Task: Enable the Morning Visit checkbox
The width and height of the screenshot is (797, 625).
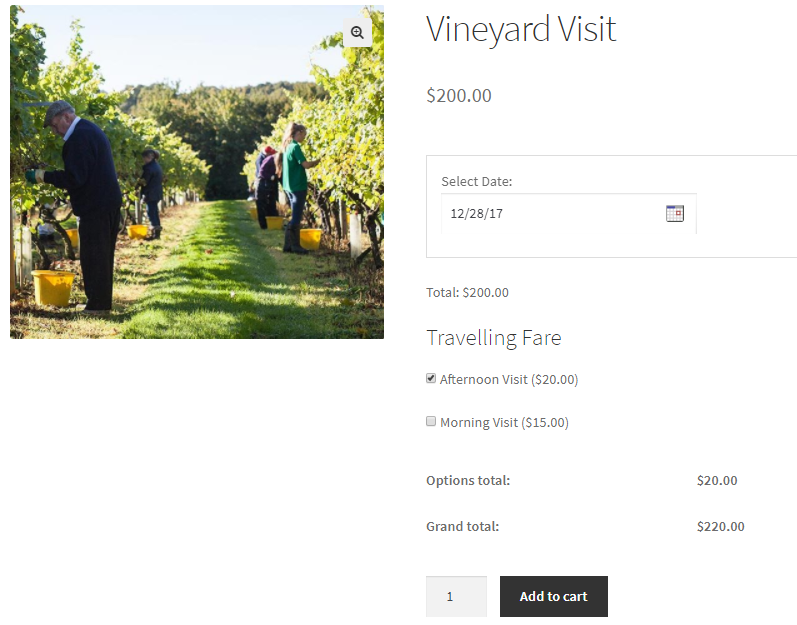Action: tap(431, 421)
